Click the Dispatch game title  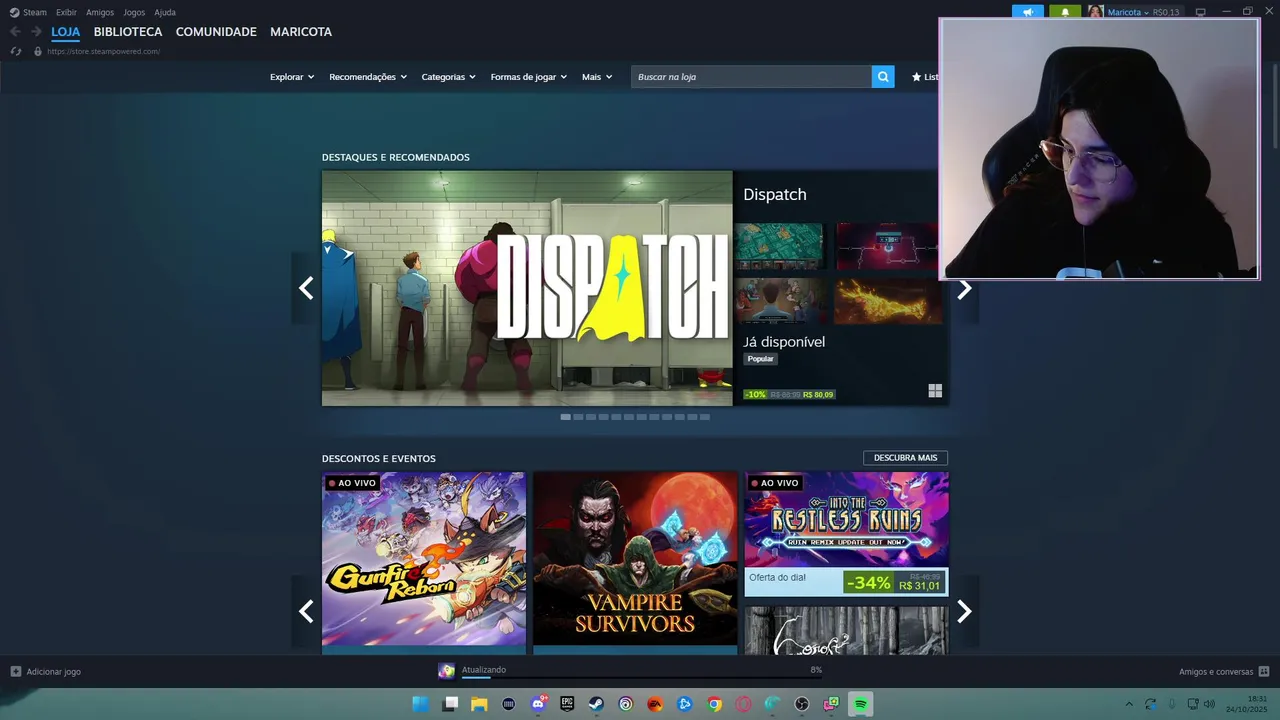click(x=775, y=194)
